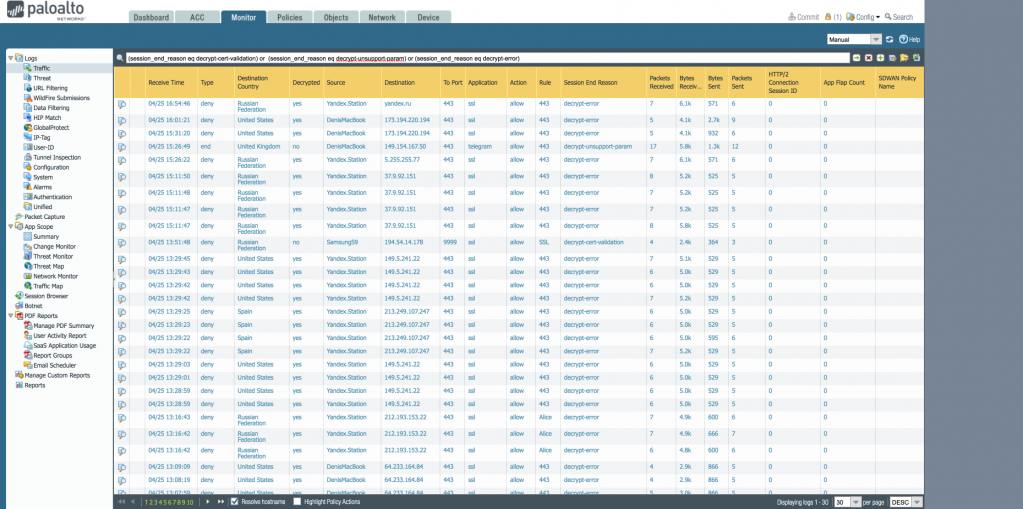Save the current filter icon
This screenshot has height=509, width=1023.
[x=892, y=58]
